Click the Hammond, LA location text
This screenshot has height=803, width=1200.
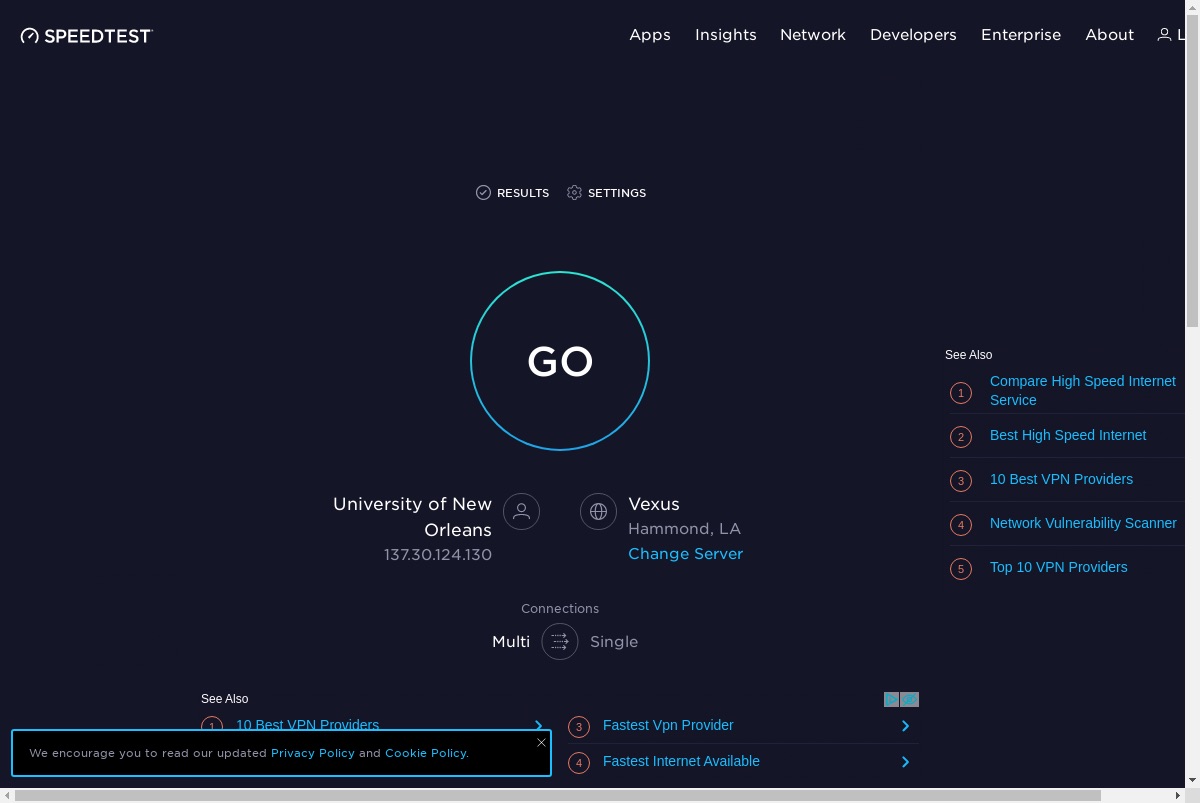pyautogui.click(x=684, y=529)
